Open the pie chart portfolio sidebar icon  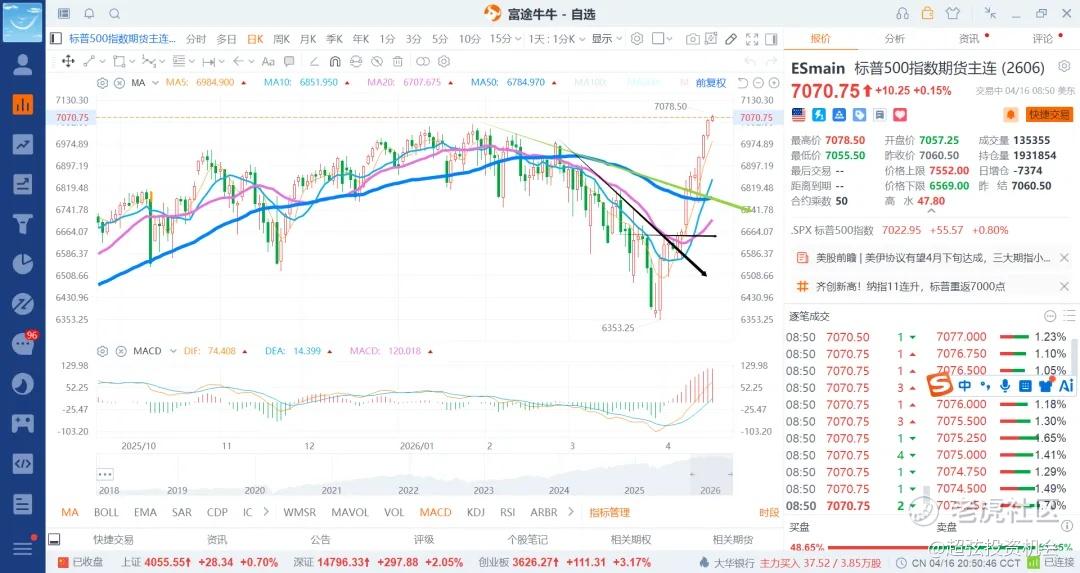coord(23,264)
